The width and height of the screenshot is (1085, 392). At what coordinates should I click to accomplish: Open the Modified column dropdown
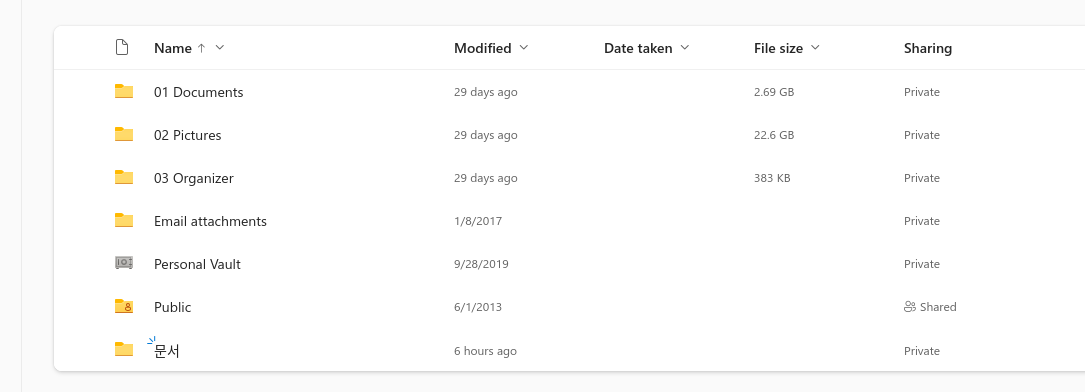[524, 48]
